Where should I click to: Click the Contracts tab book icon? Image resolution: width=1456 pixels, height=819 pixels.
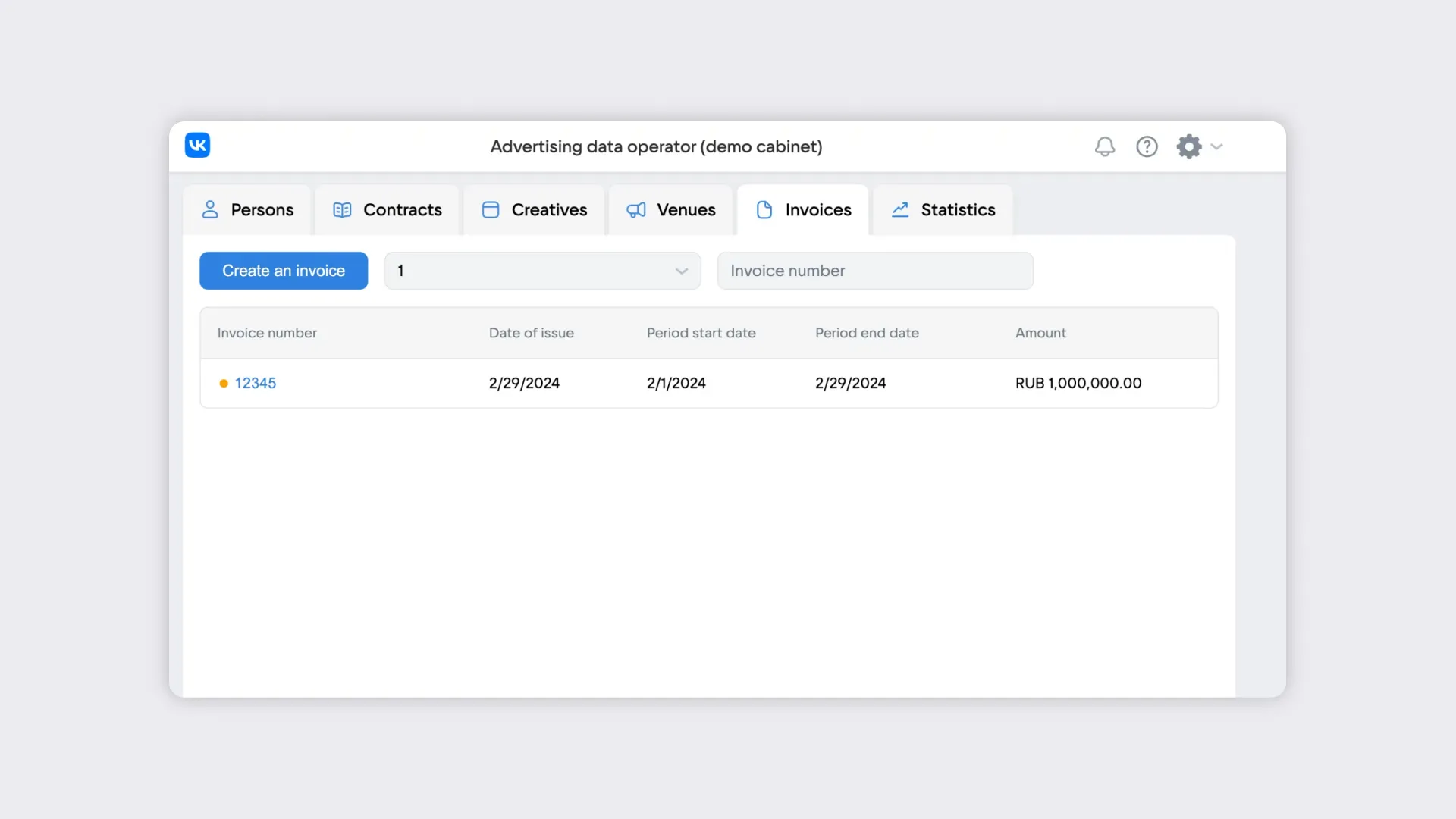click(x=342, y=210)
